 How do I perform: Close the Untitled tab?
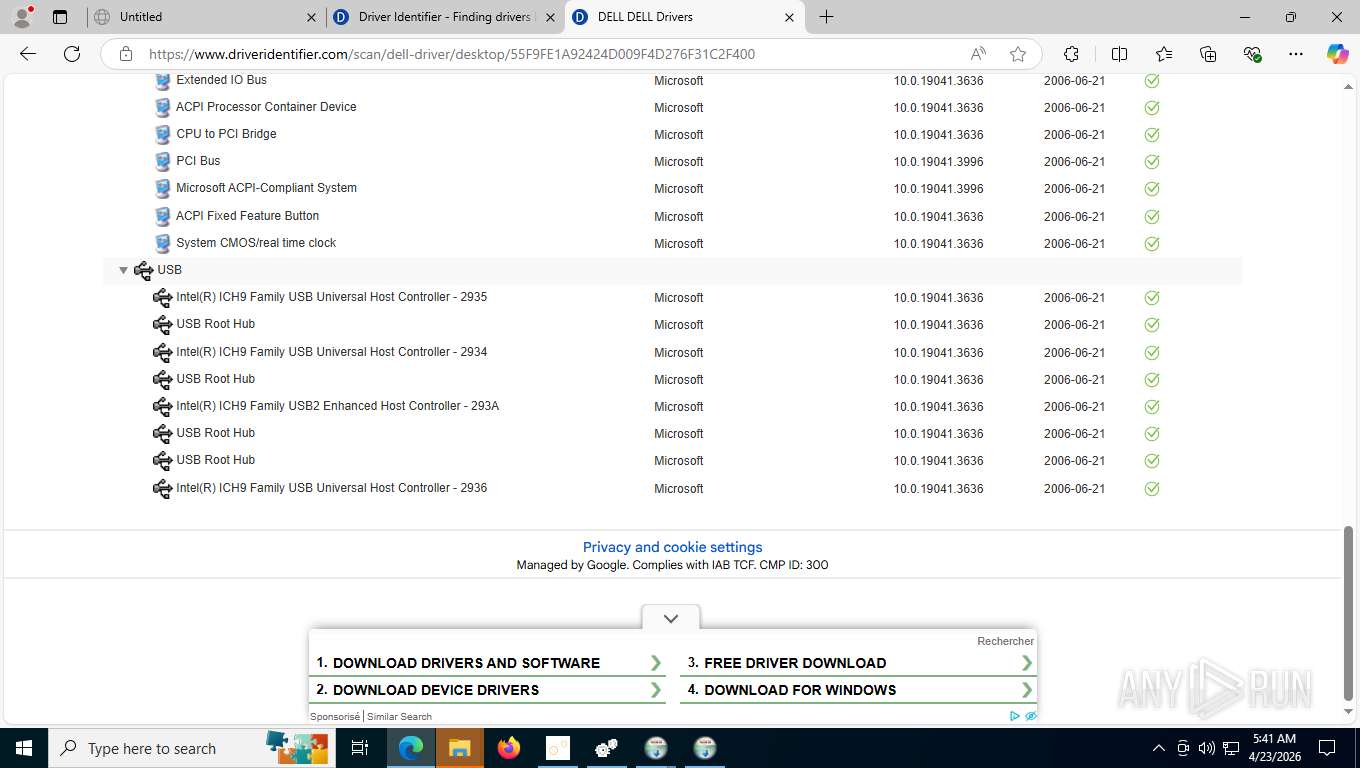(311, 17)
